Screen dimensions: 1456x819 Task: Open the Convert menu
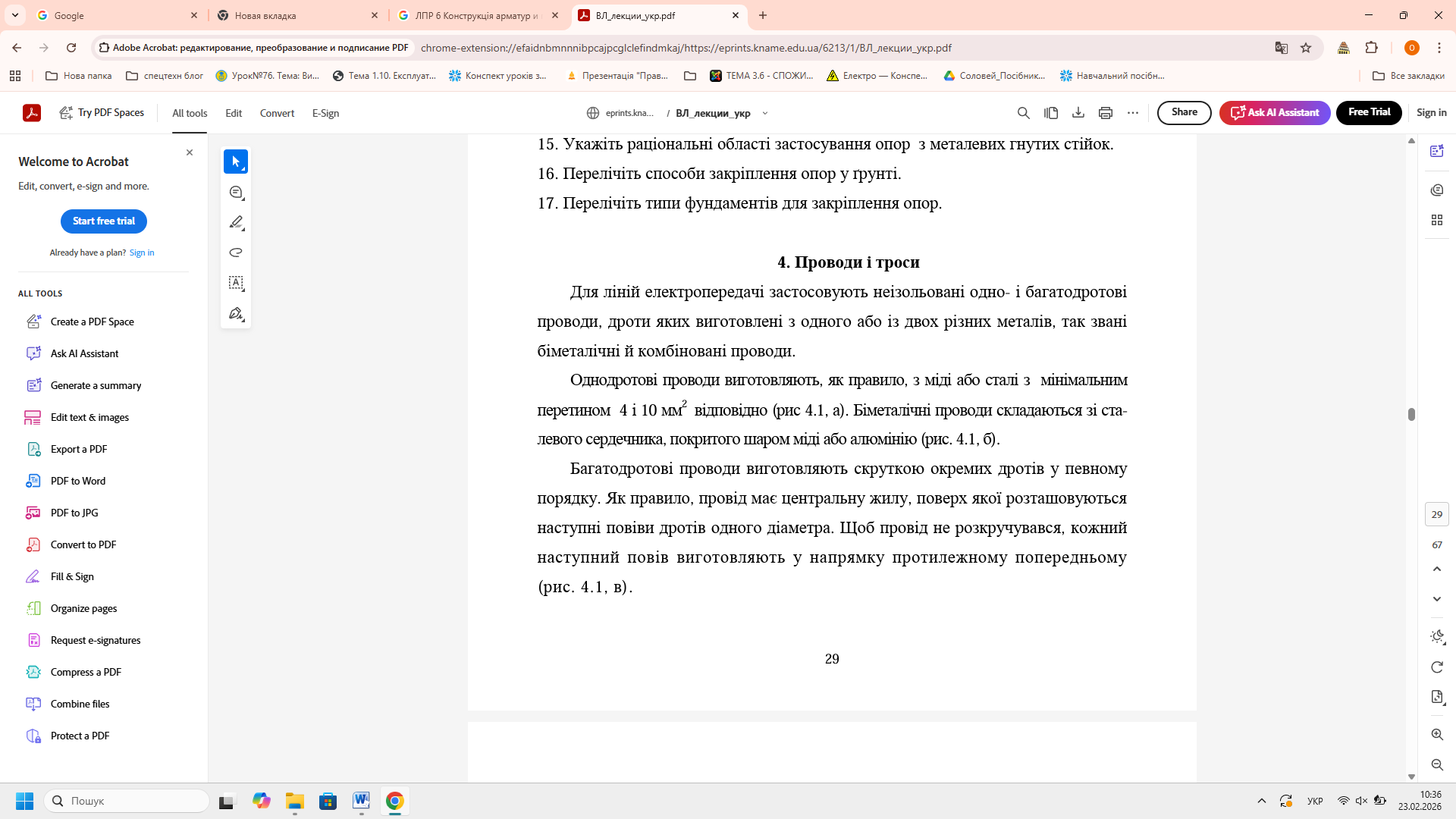click(x=277, y=113)
